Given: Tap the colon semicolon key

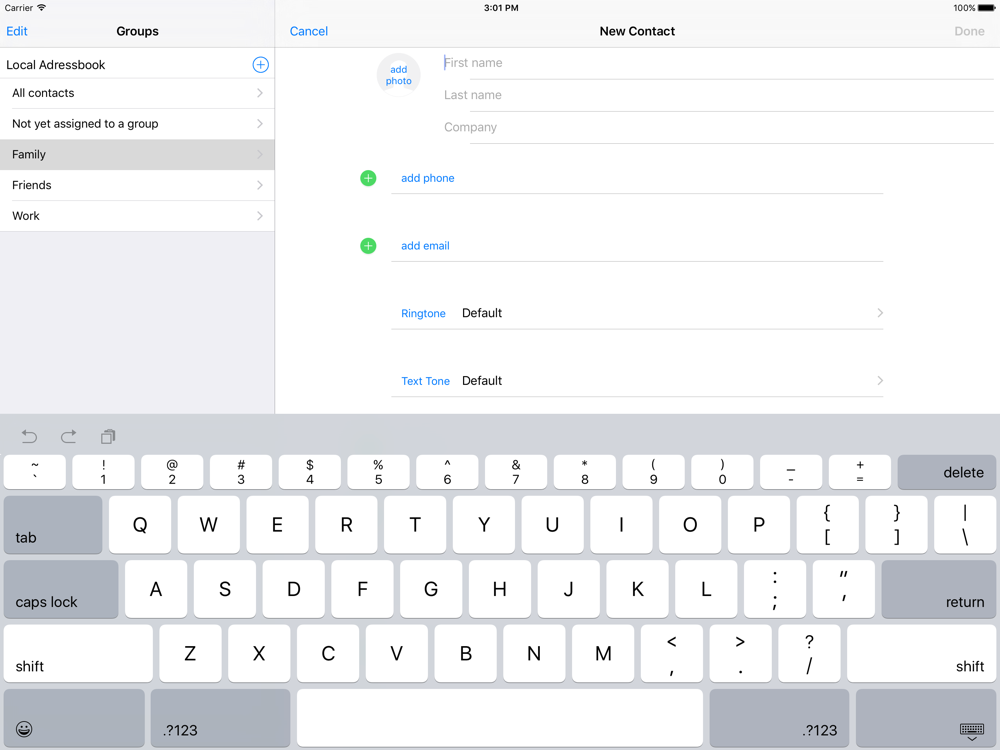Looking at the screenshot, I should click(775, 589).
